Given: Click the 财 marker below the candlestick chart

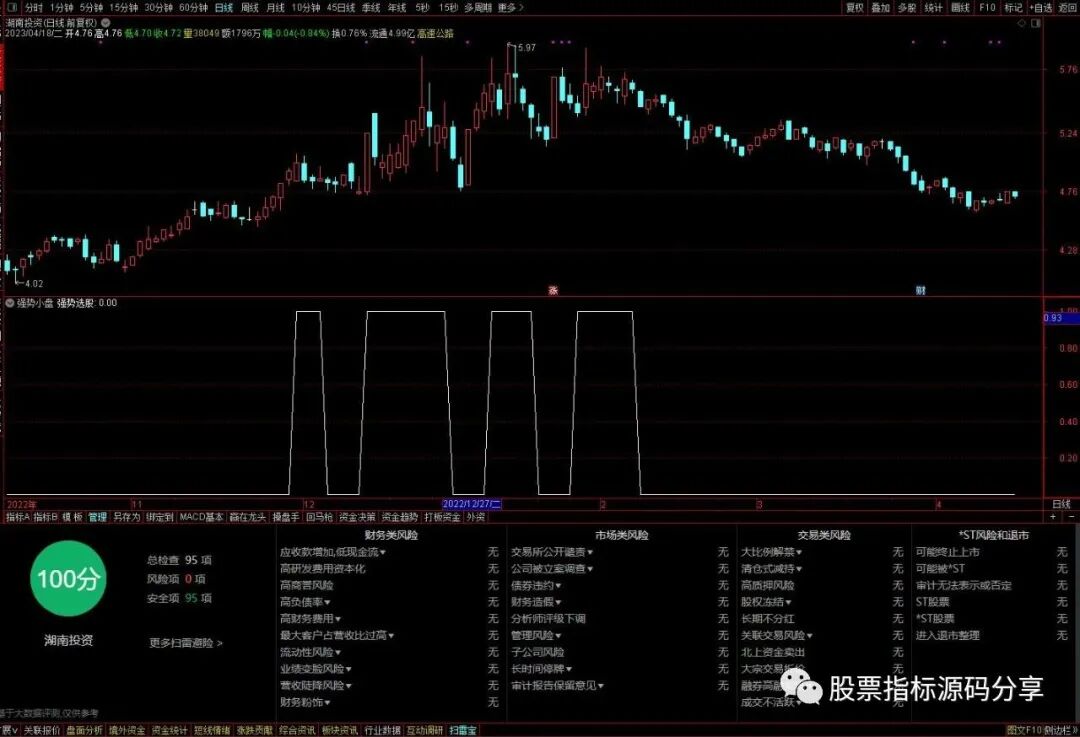Looking at the screenshot, I should click(920, 291).
